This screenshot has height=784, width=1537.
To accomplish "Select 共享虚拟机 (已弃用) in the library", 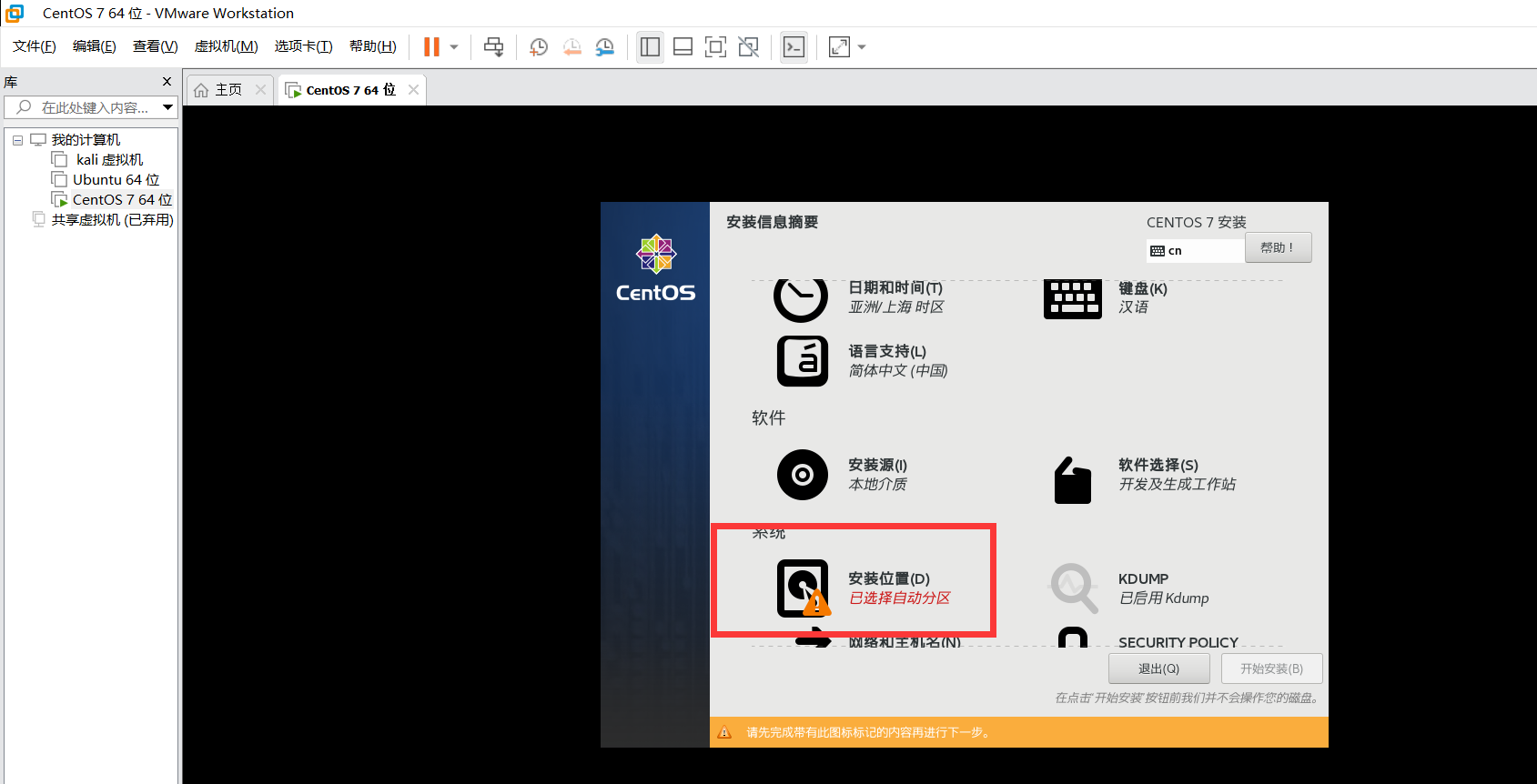I will click(112, 220).
